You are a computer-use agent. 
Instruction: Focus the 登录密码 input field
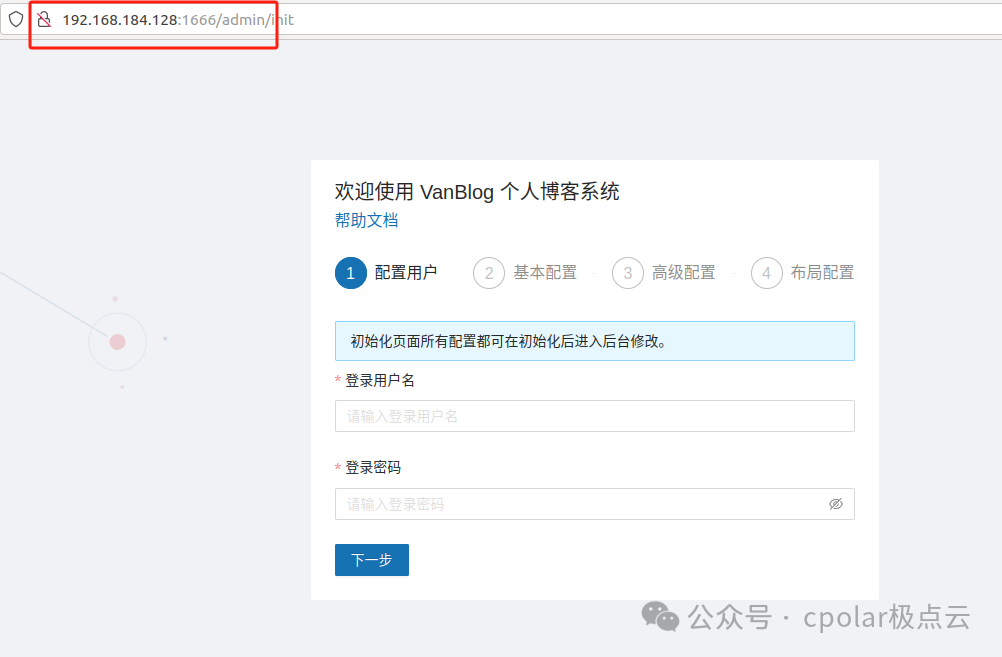click(580, 504)
